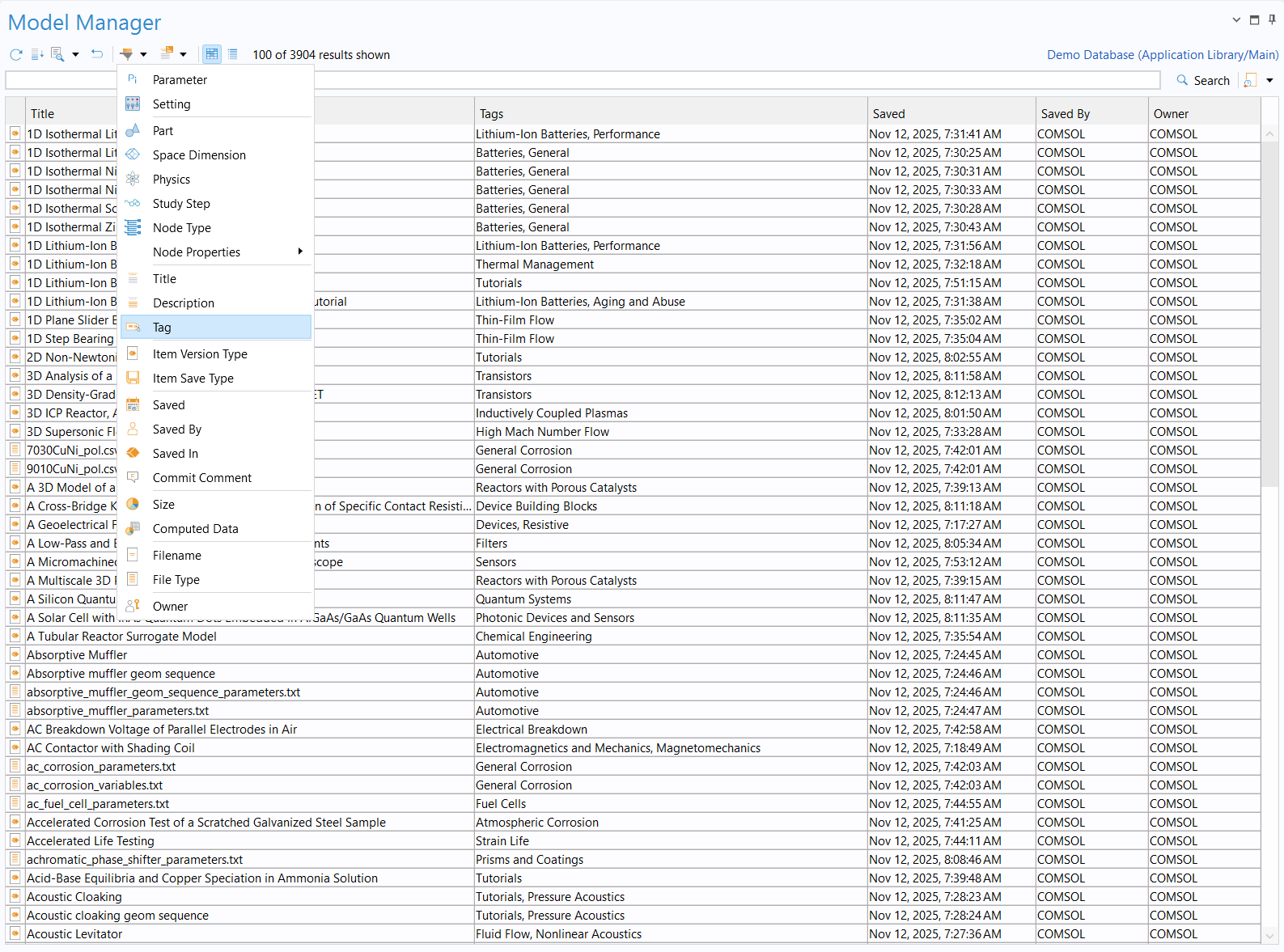Viewport: 1284px width, 952px height.
Task: Click the model icon beside Accelerated Life Testing
Action: point(15,841)
